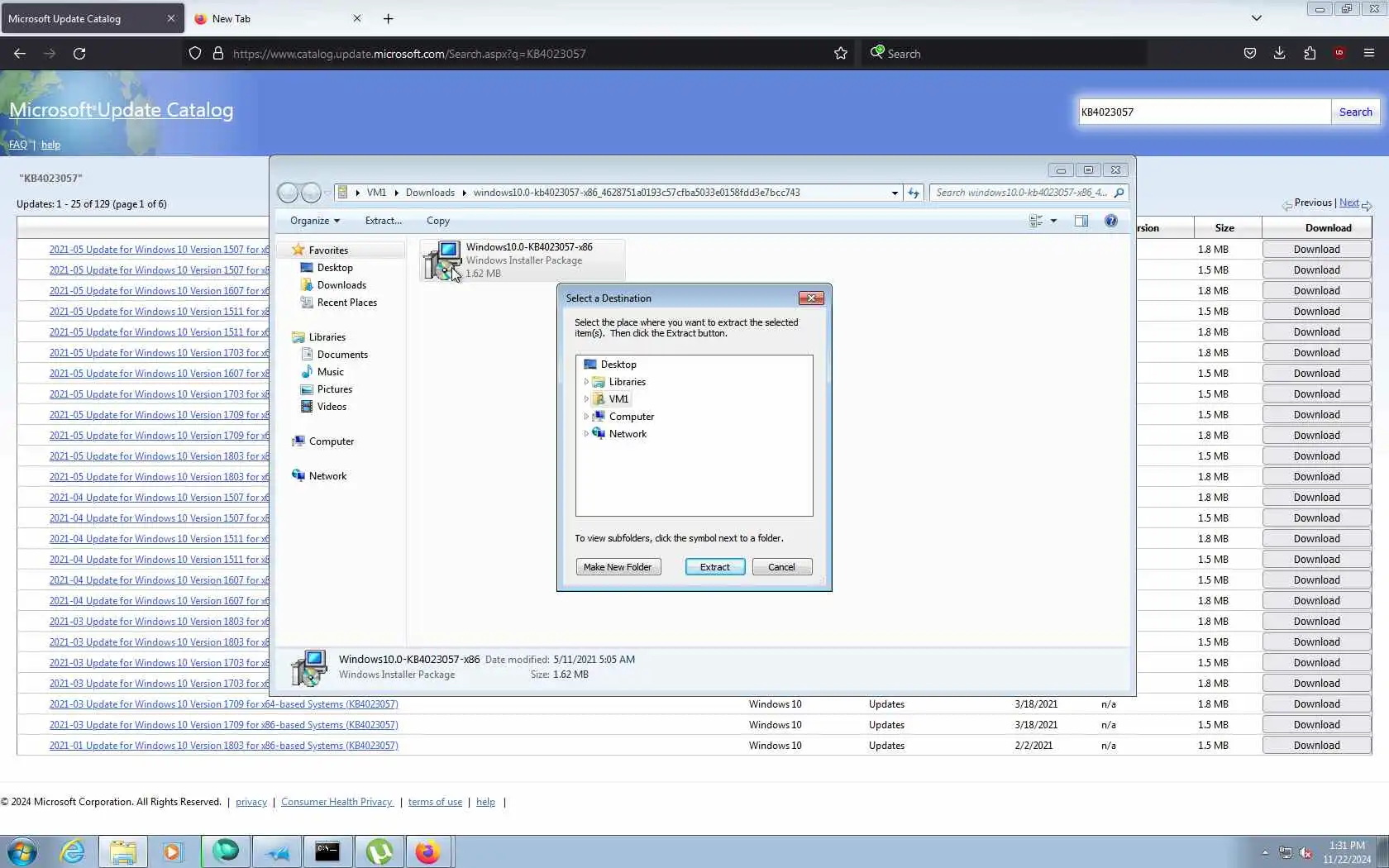Click Extract... in the Explorer toolbar

tap(384, 221)
